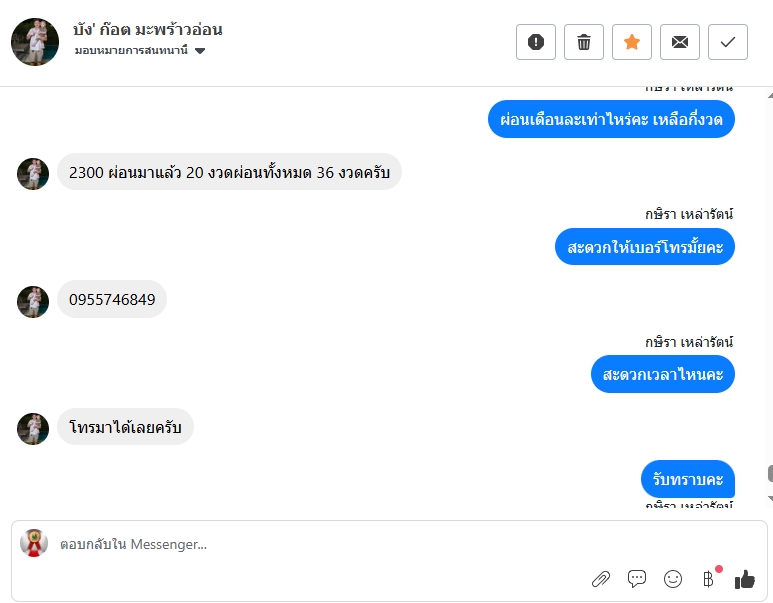Screen dimensions: 773x603
Task: Open customer profile picture in header
Action: tap(35, 42)
